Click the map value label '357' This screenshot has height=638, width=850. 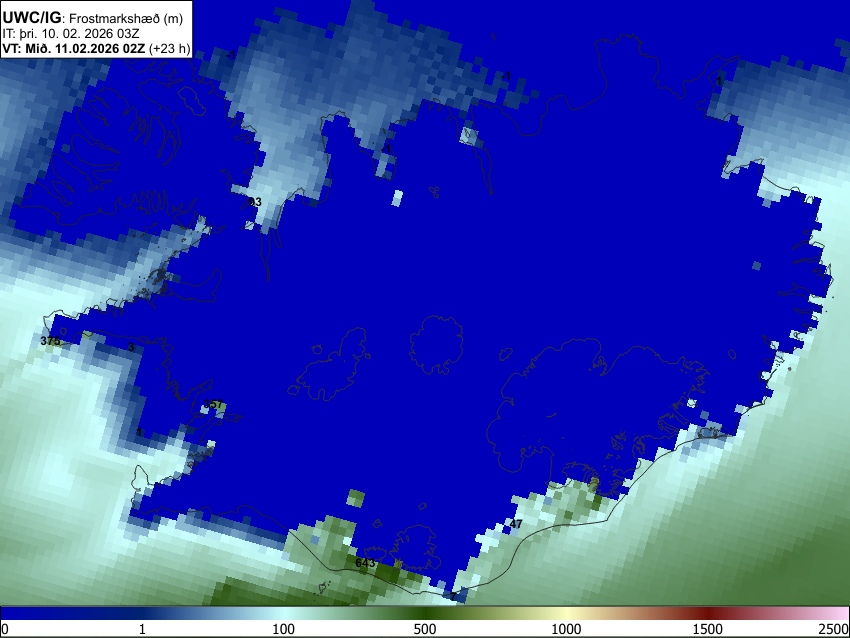[x=213, y=404]
